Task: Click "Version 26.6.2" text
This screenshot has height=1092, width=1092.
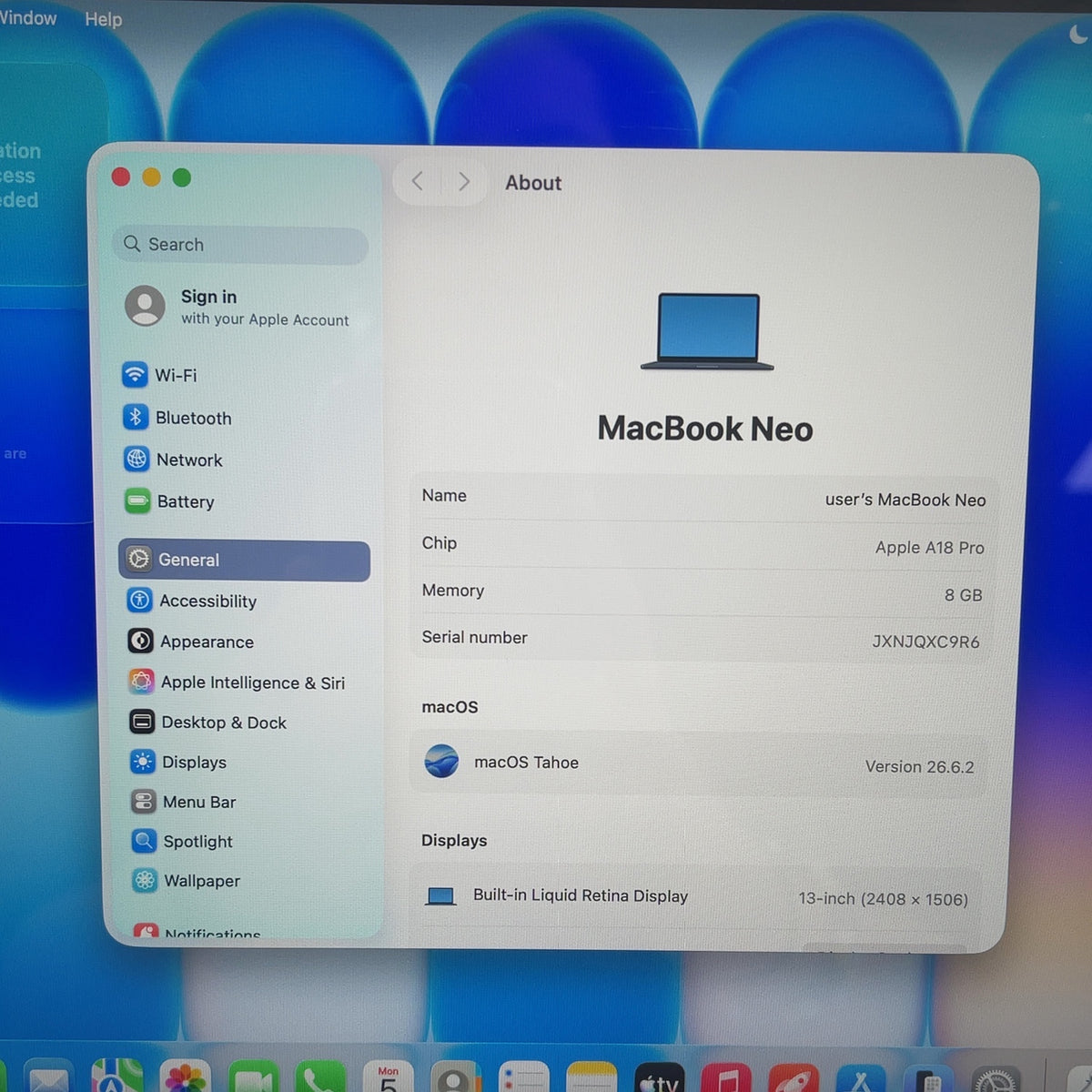Action: (x=919, y=766)
